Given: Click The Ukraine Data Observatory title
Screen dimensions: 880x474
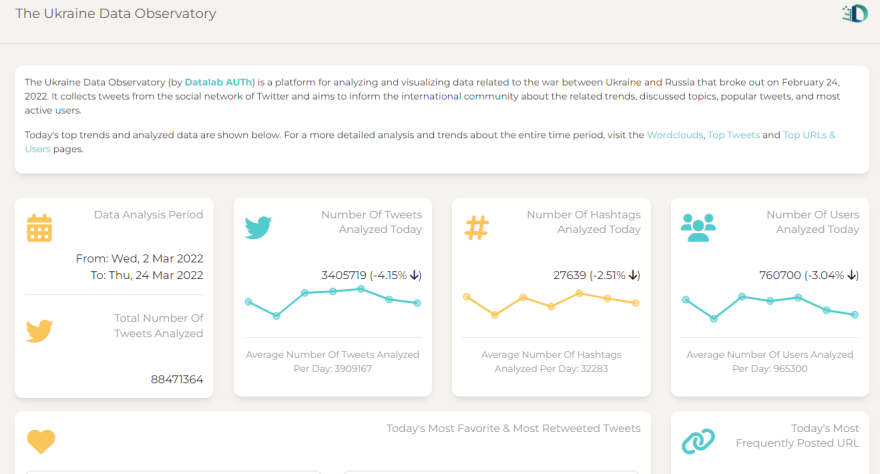Looking at the screenshot, I should click(x=116, y=14).
